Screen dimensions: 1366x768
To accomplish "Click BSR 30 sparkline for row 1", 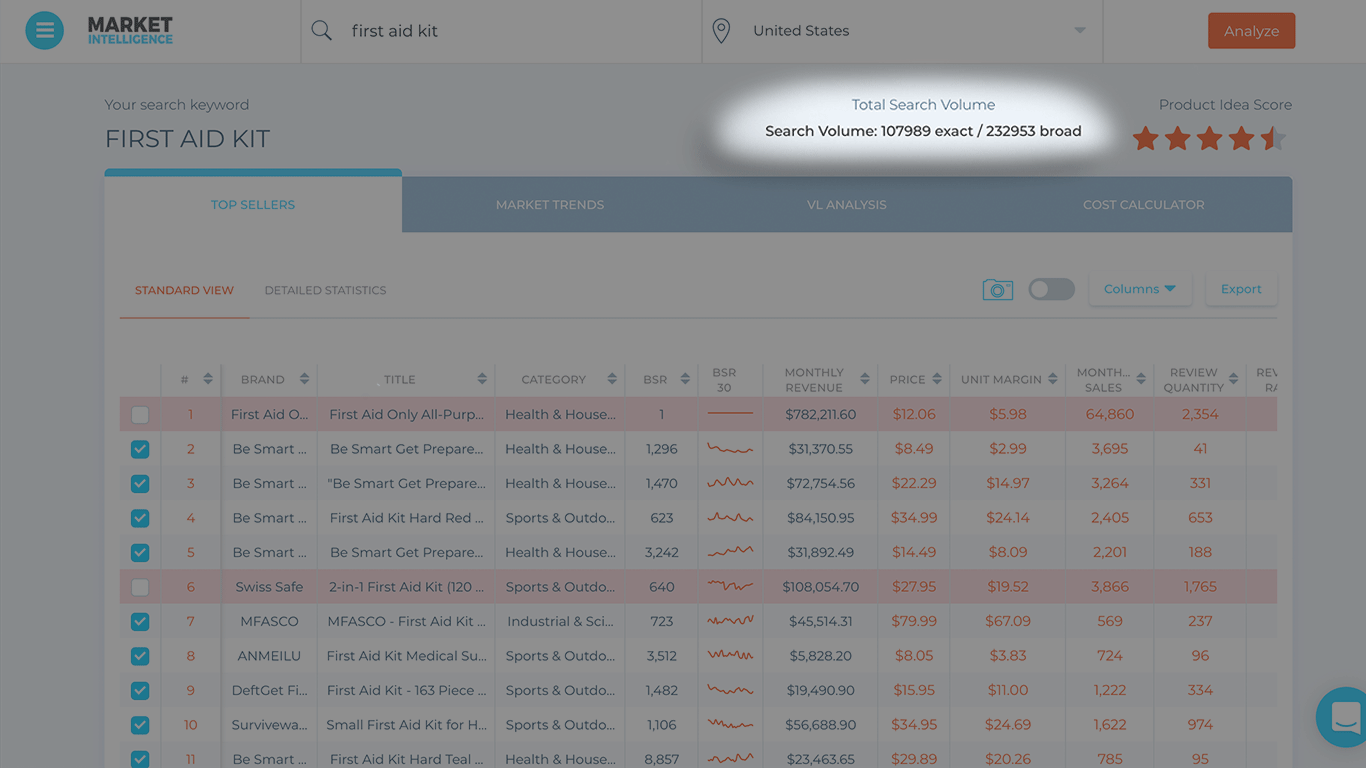I will (x=730, y=414).
